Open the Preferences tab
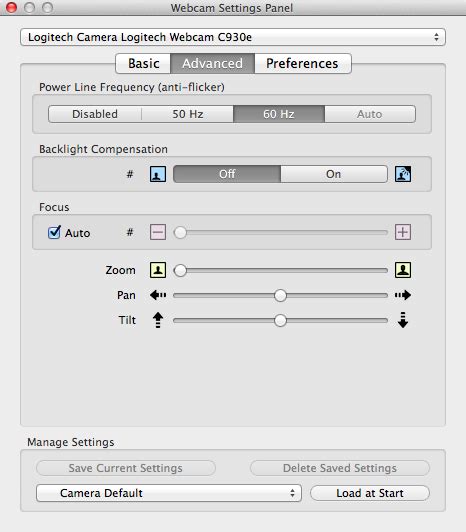 click(302, 63)
